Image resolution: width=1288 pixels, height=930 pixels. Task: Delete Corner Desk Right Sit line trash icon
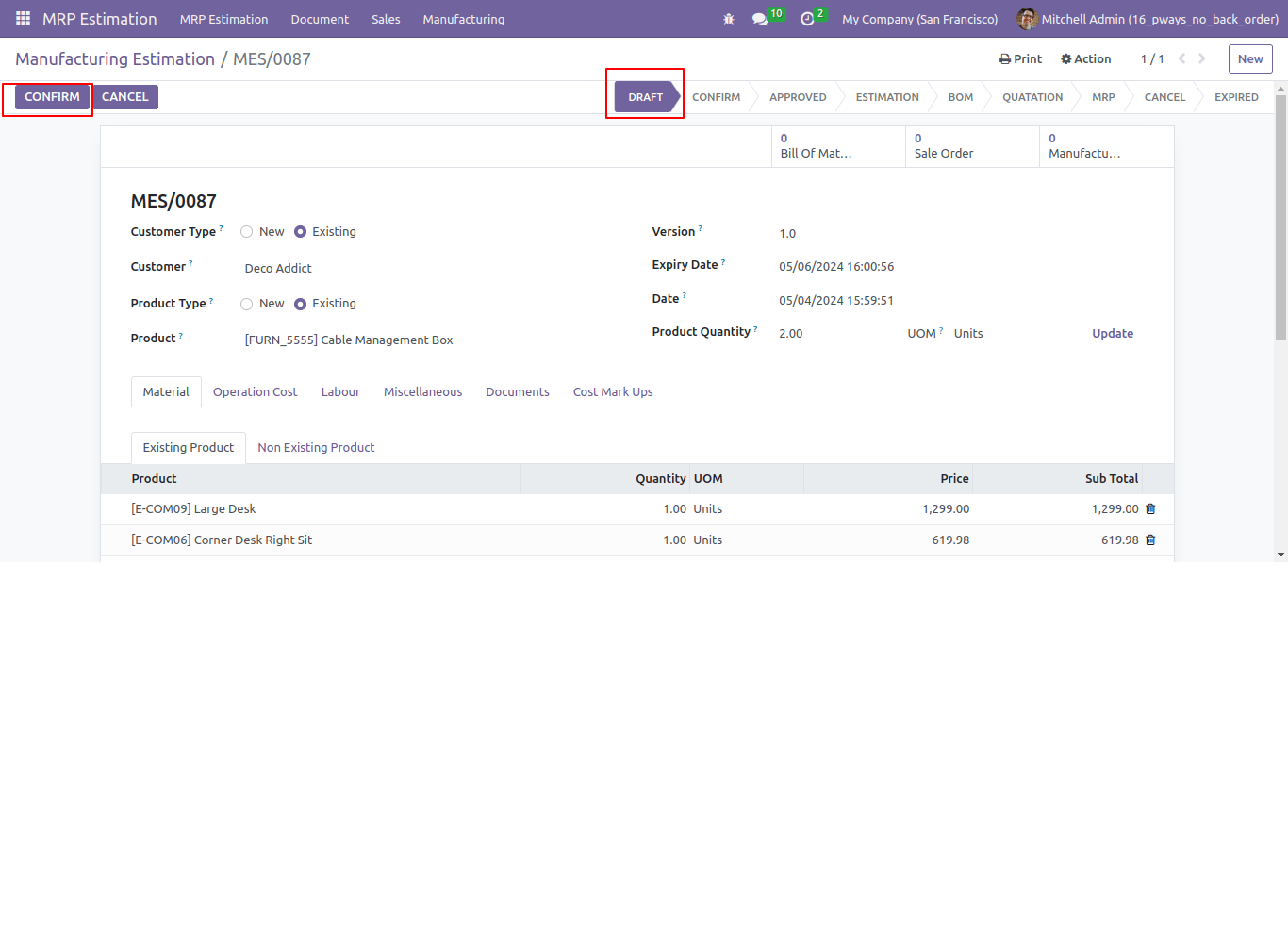click(x=1150, y=540)
